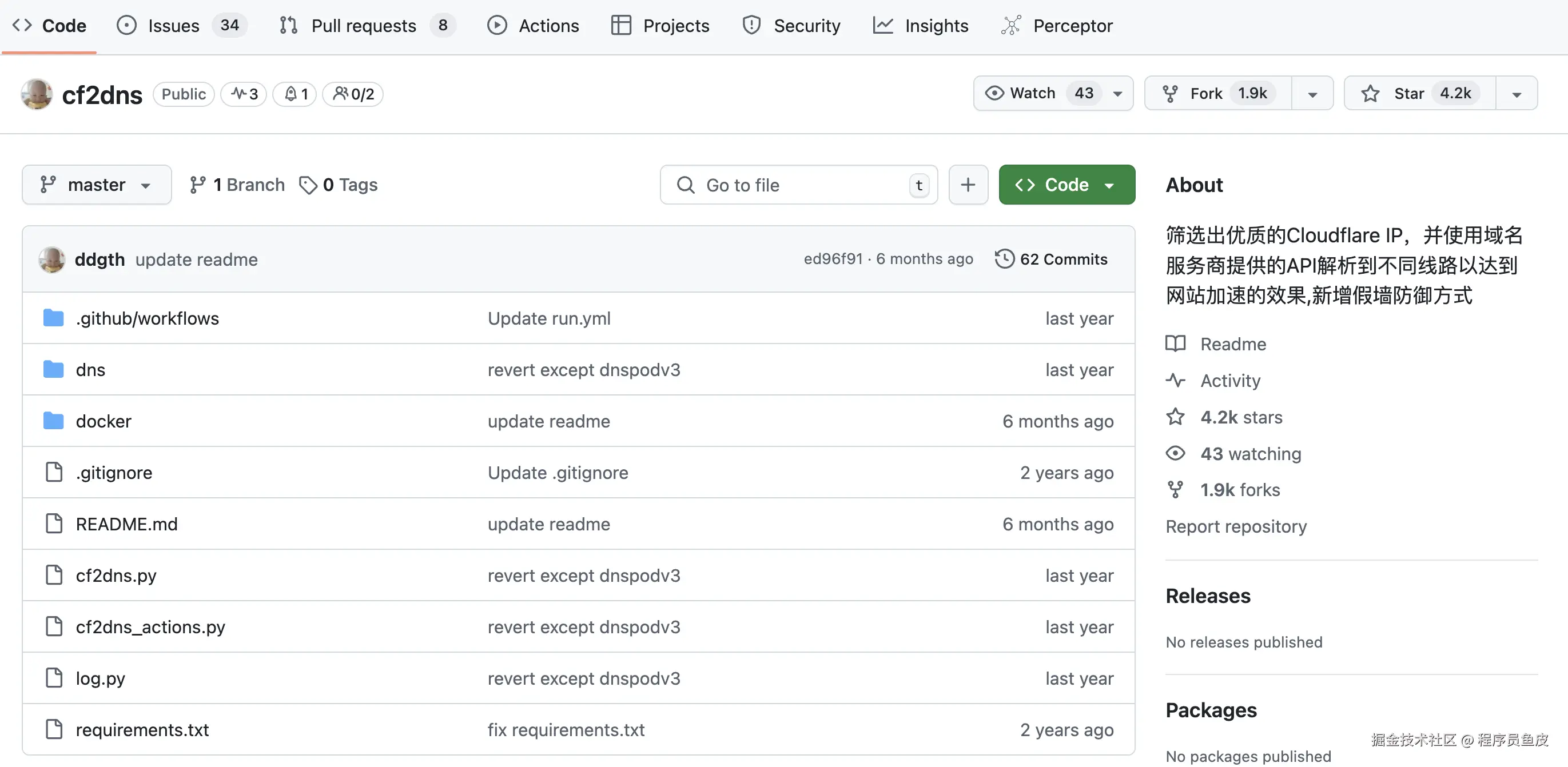Click the activity pulse badge showing 3
The width and height of the screenshot is (1568, 767).
pyautogui.click(x=244, y=94)
